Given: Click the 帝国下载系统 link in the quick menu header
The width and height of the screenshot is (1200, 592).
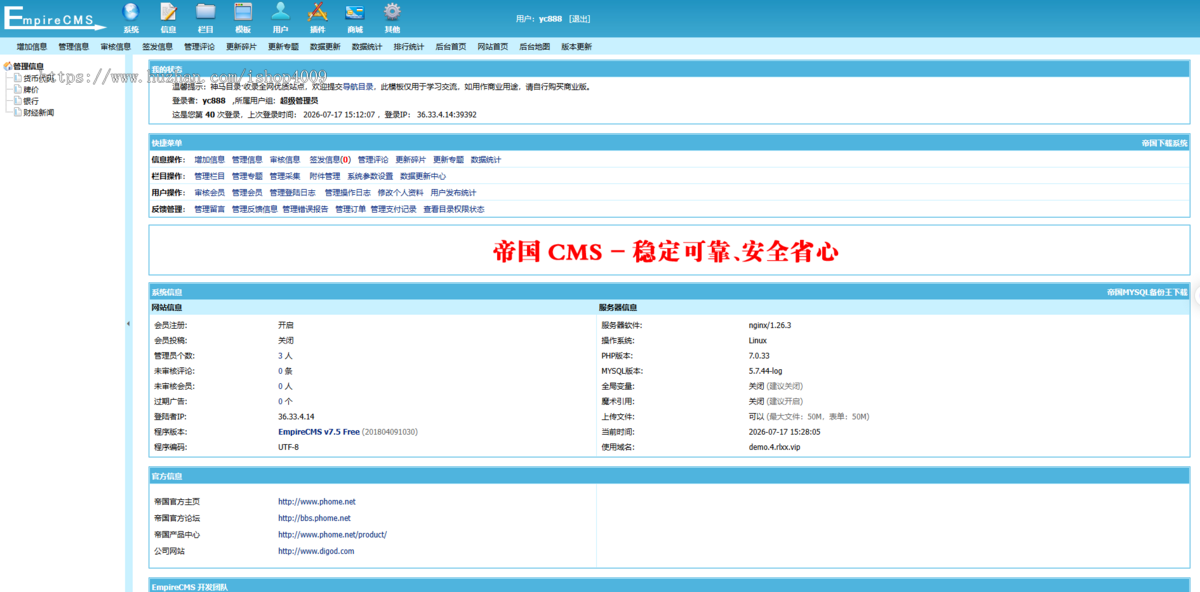Looking at the screenshot, I should pos(1165,143).
